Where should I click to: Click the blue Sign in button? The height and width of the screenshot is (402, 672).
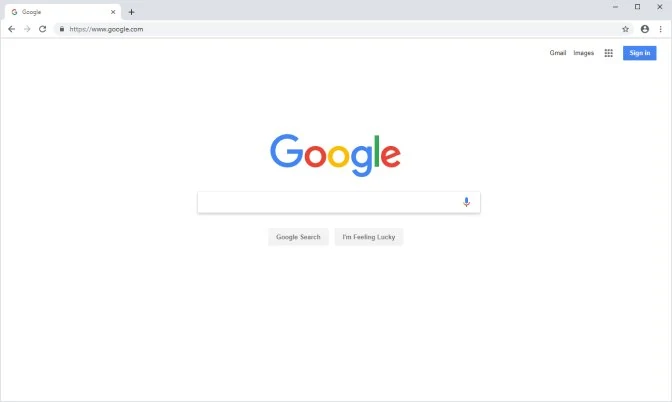click(x=639, y=53)
